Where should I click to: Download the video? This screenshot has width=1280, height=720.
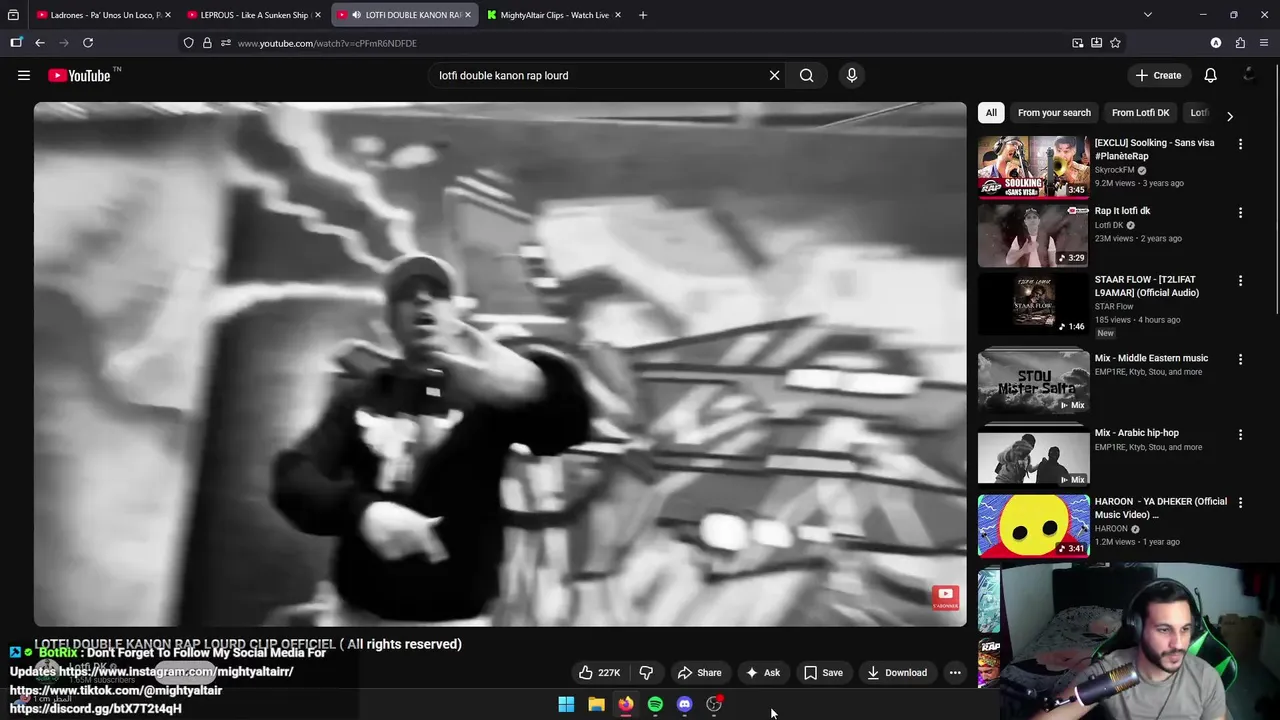pyautogui.click(x=897, y=673)
